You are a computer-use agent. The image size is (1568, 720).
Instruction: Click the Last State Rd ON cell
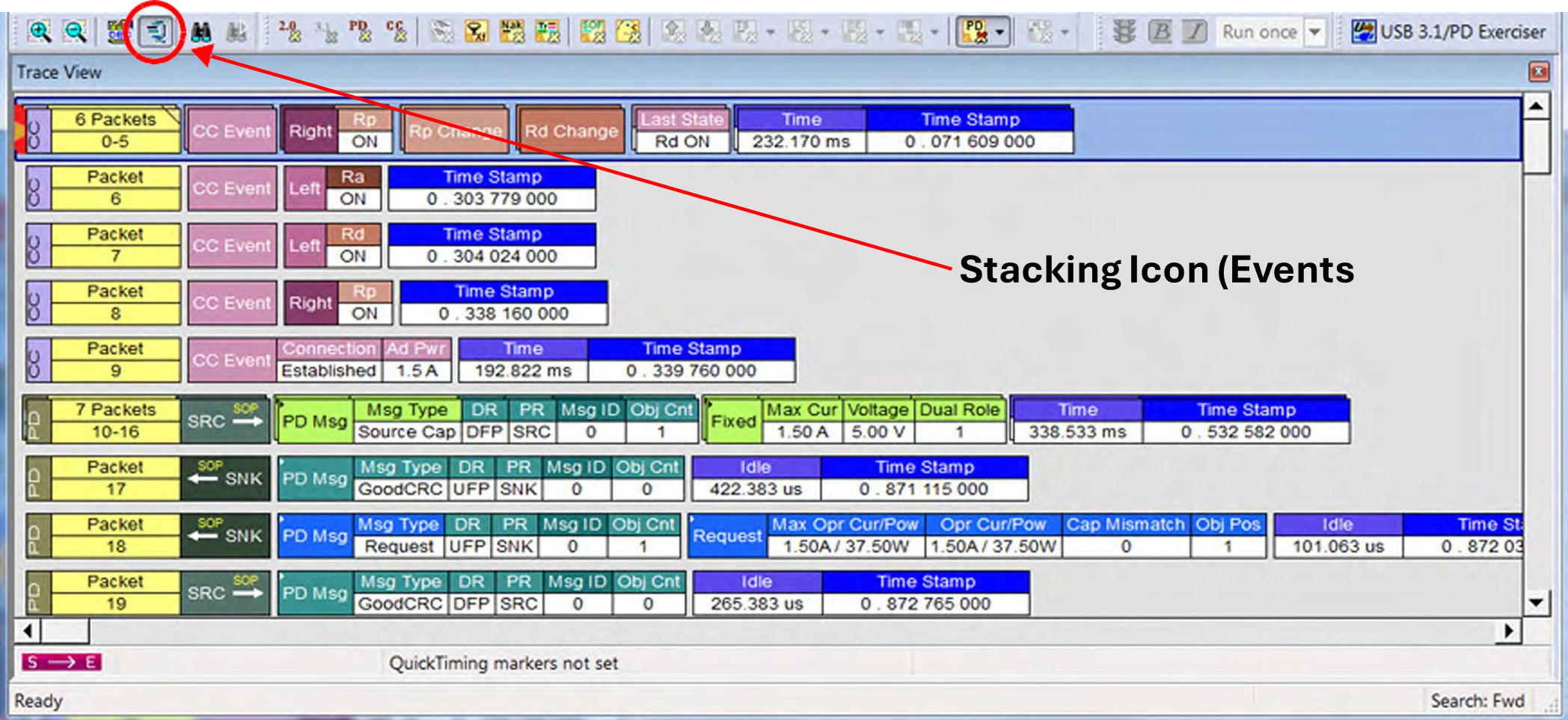[x=682, y=131]
